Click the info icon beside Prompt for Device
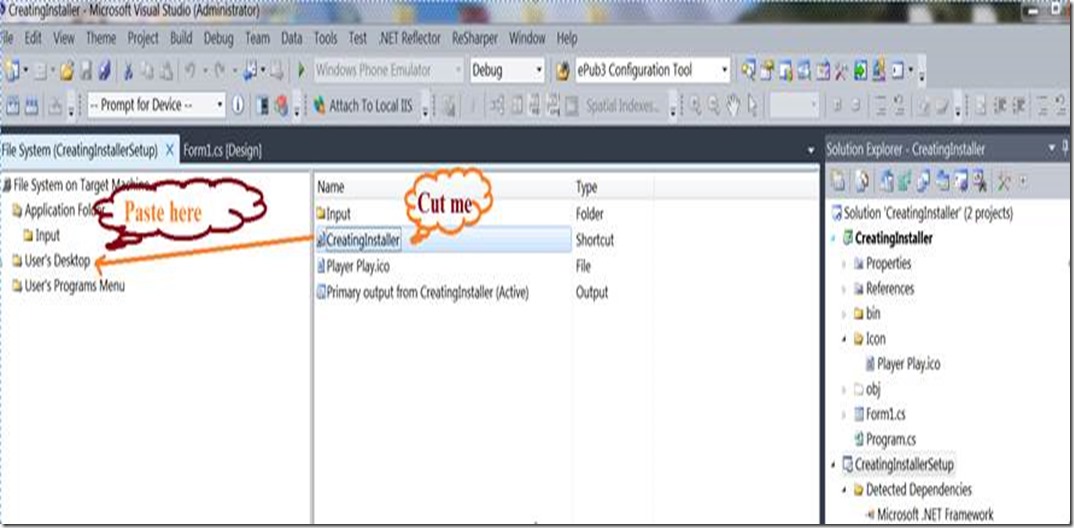This screenshot has height=528, width=1074. [238, 105]
